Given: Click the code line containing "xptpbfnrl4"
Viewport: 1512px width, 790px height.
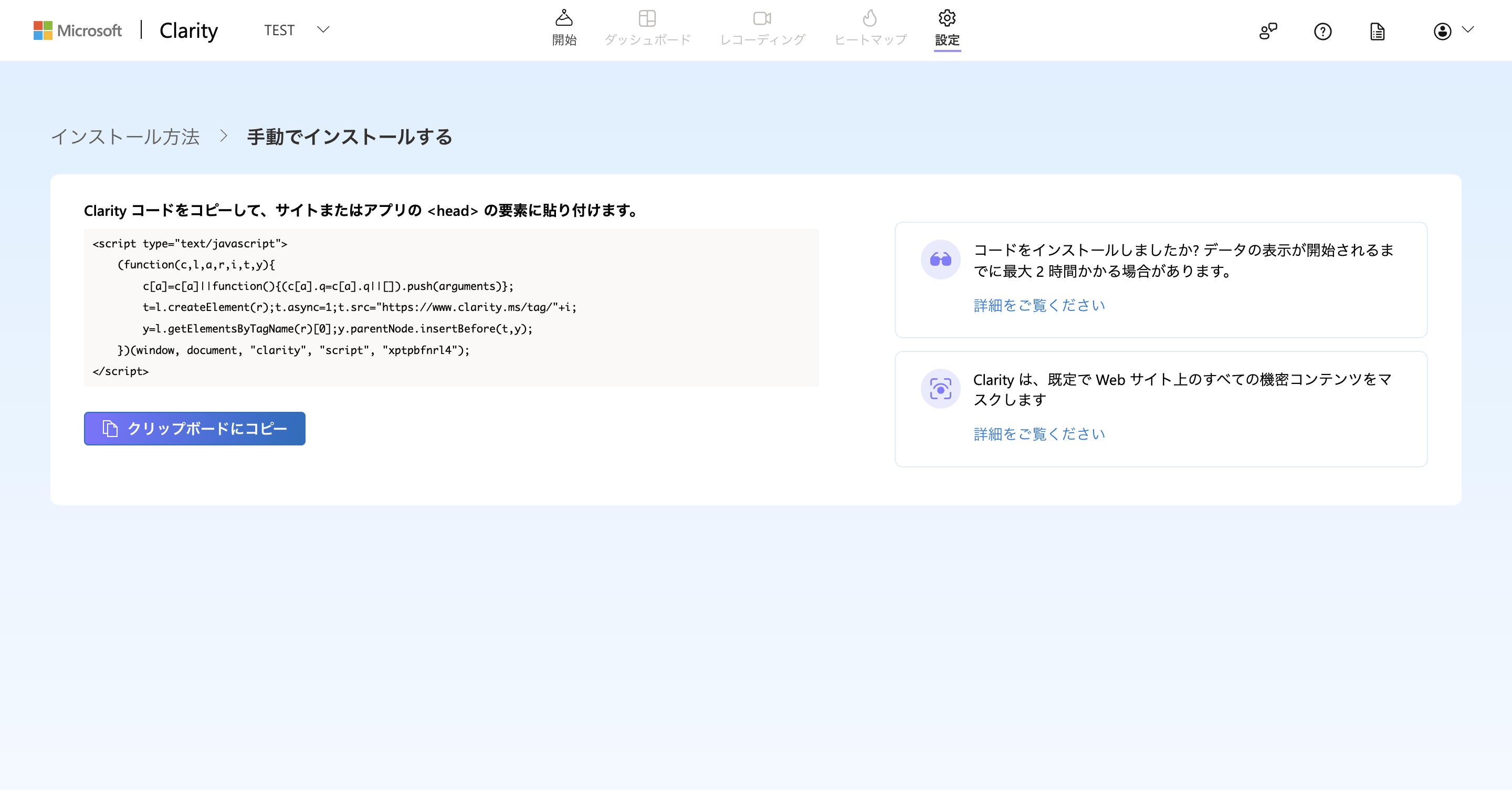Looking at the screenshot, I should 293,350.
